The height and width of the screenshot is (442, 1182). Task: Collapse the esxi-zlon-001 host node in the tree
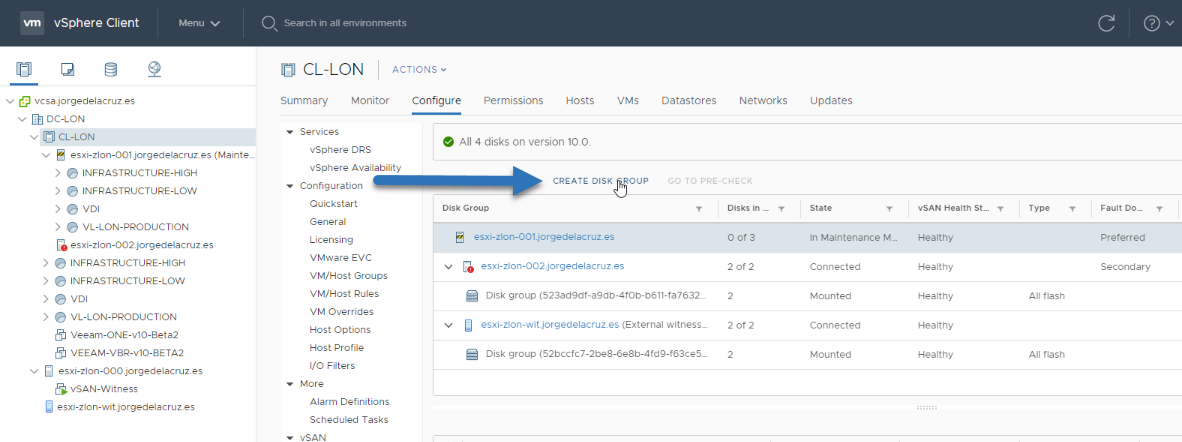point(46,155)
